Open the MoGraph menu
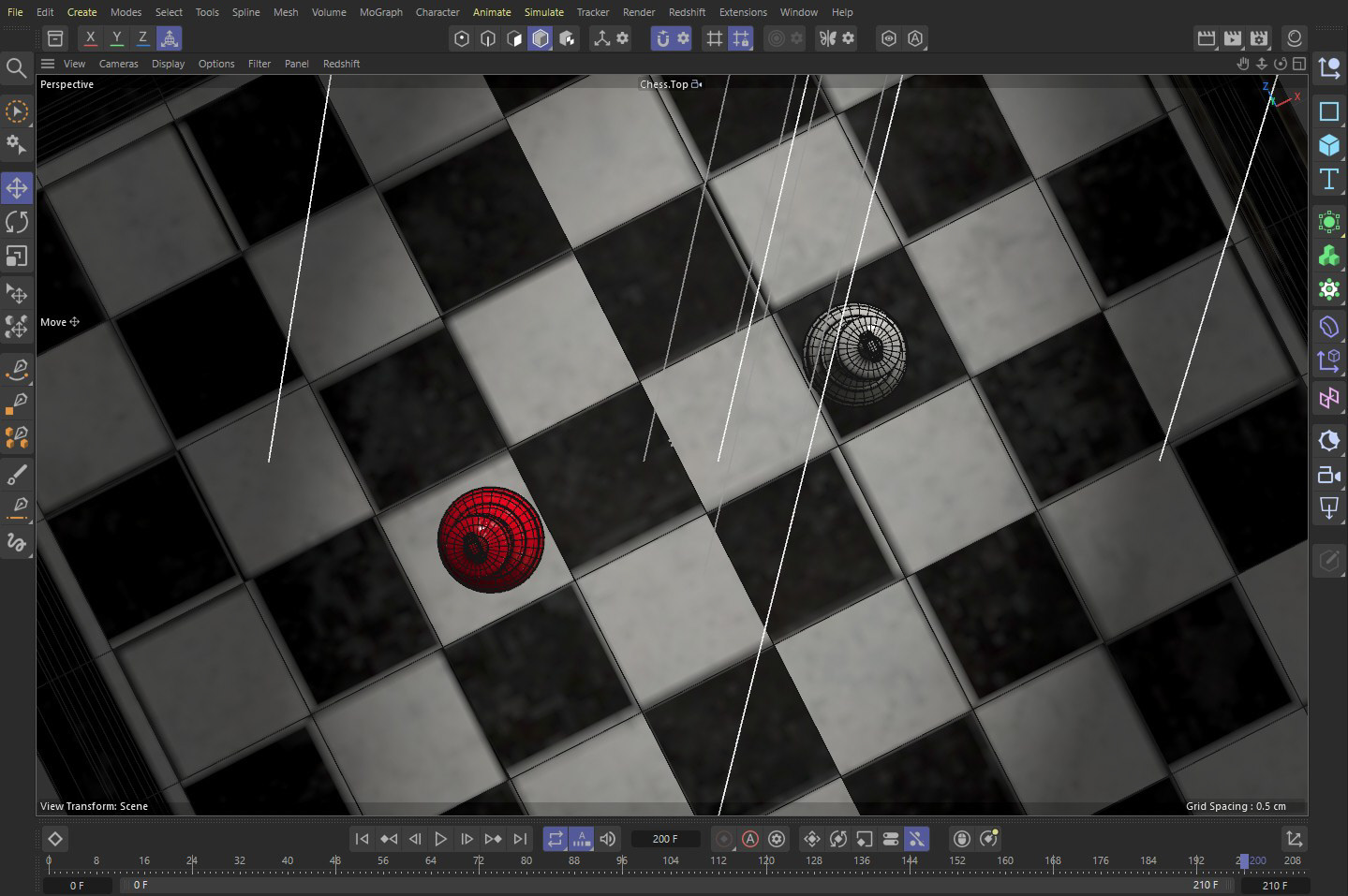 [x=381, y=12]
